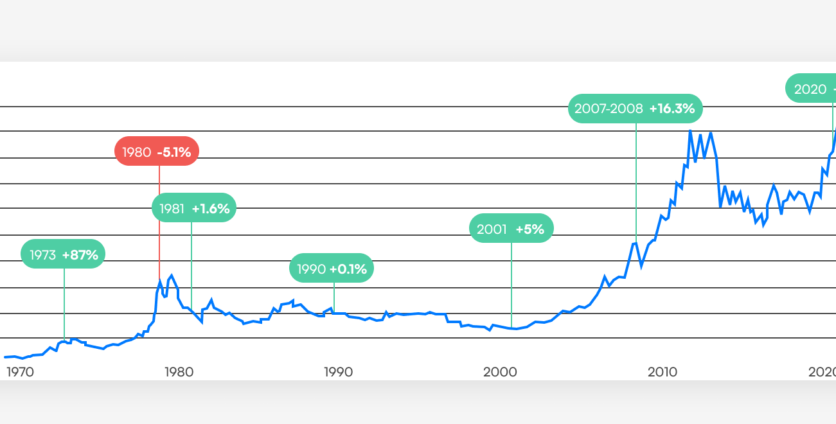Select the 2020 x-axis year label
Screen dimensions: 836x424
tap(818, 371)
